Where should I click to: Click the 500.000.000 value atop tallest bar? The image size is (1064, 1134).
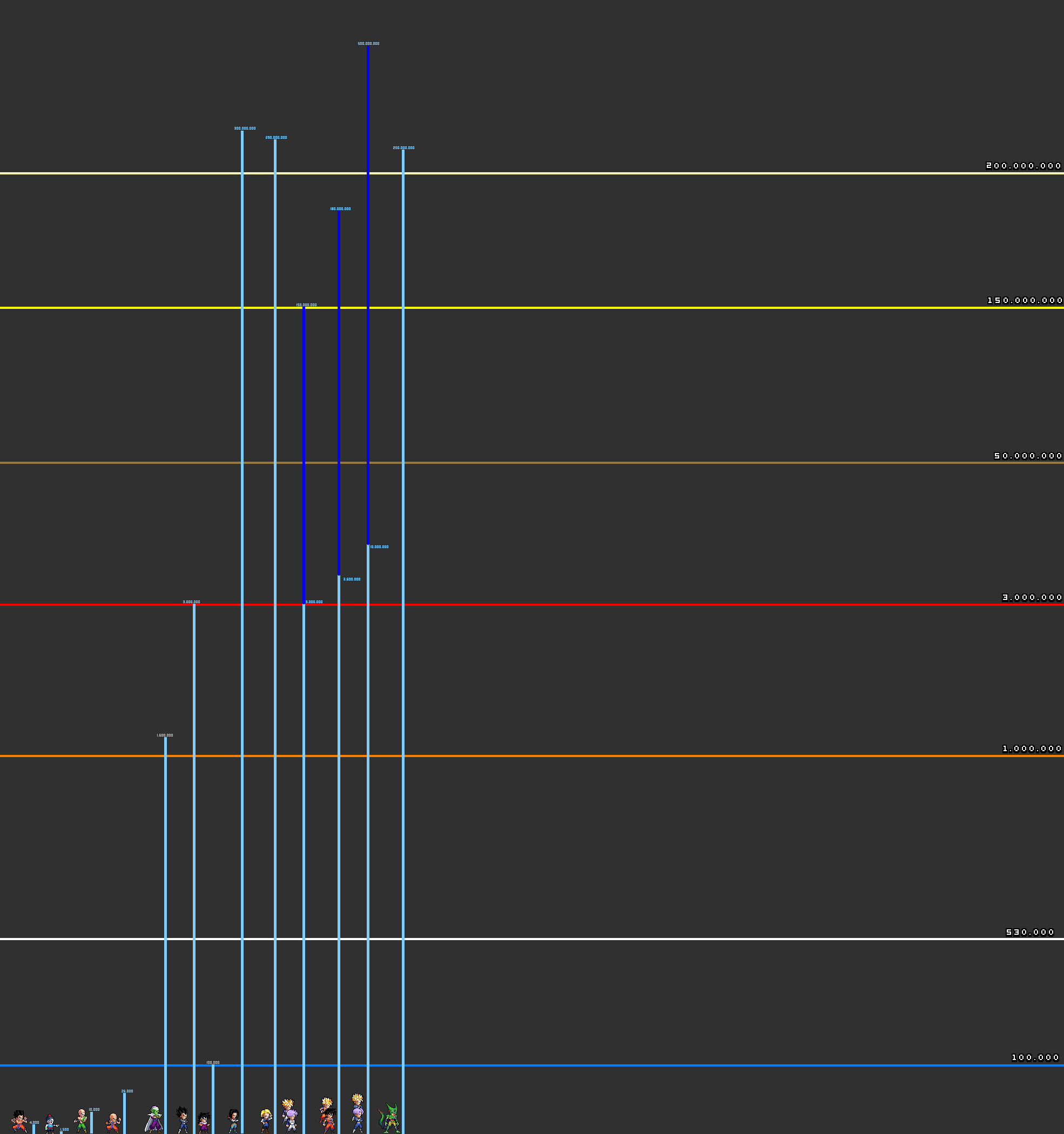click(368, 43)
